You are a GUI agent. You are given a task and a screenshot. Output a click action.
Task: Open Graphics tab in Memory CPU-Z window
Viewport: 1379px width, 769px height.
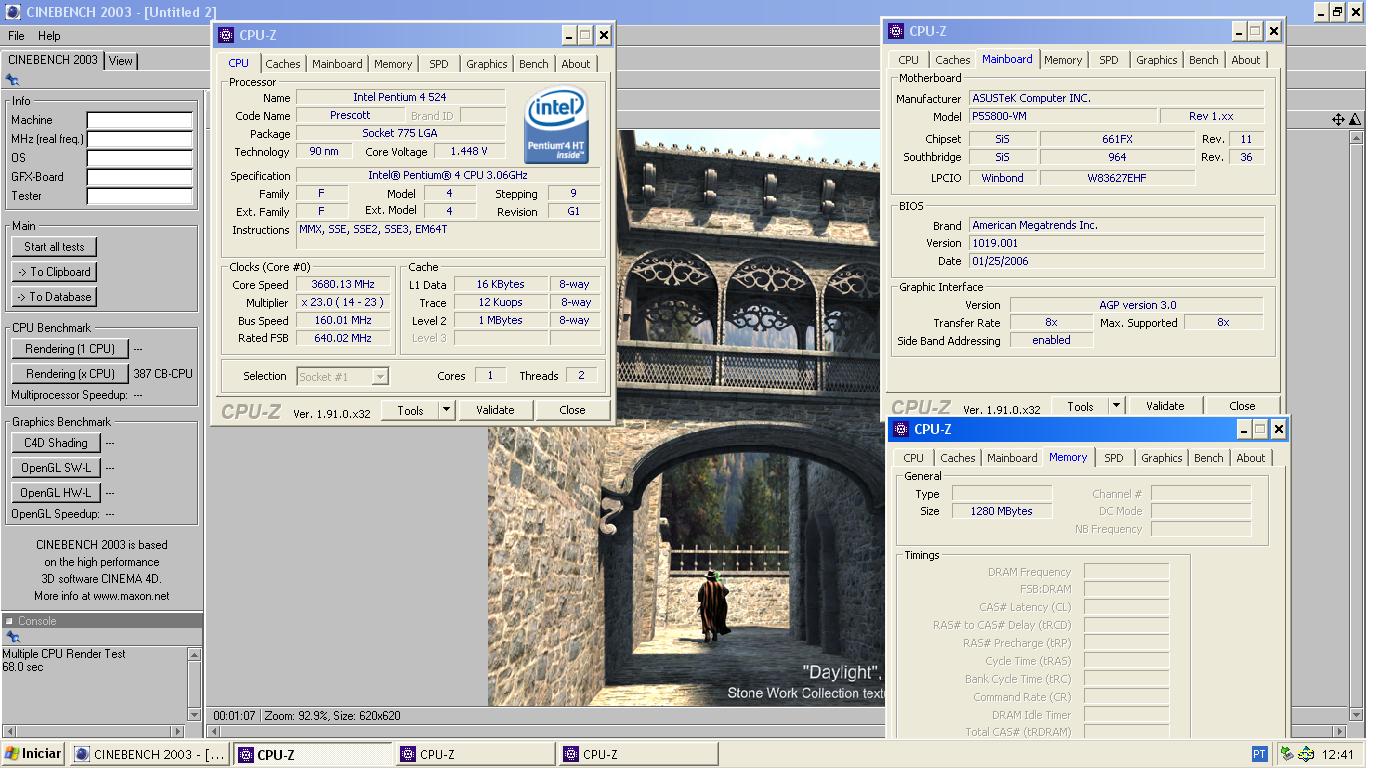click(1162, 458)
